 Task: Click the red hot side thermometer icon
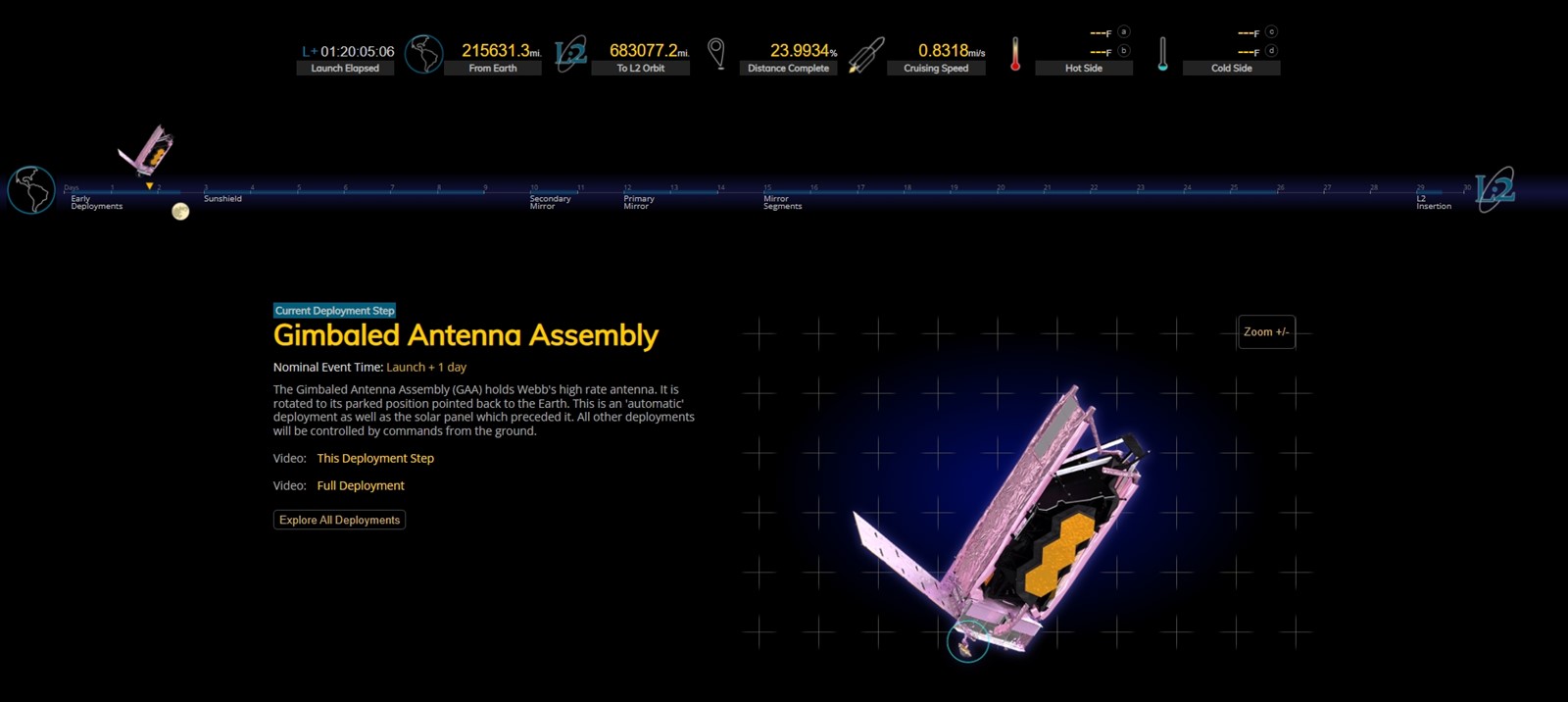pos(1015,54)
